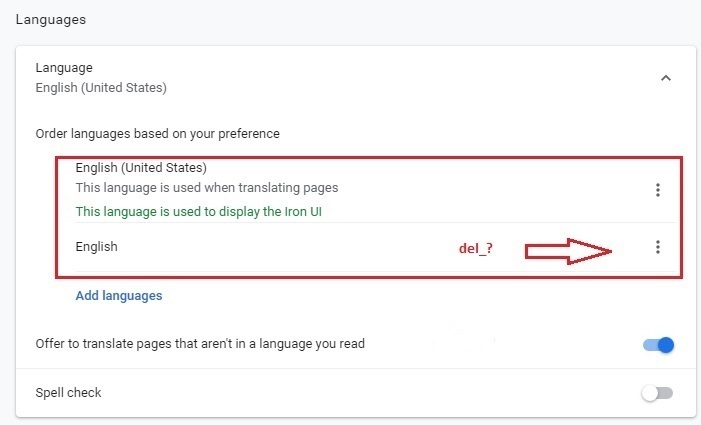Select English (United States) in the language list
Screen dimensions: 701x425
pyautogui.click(x=141, y=168)
